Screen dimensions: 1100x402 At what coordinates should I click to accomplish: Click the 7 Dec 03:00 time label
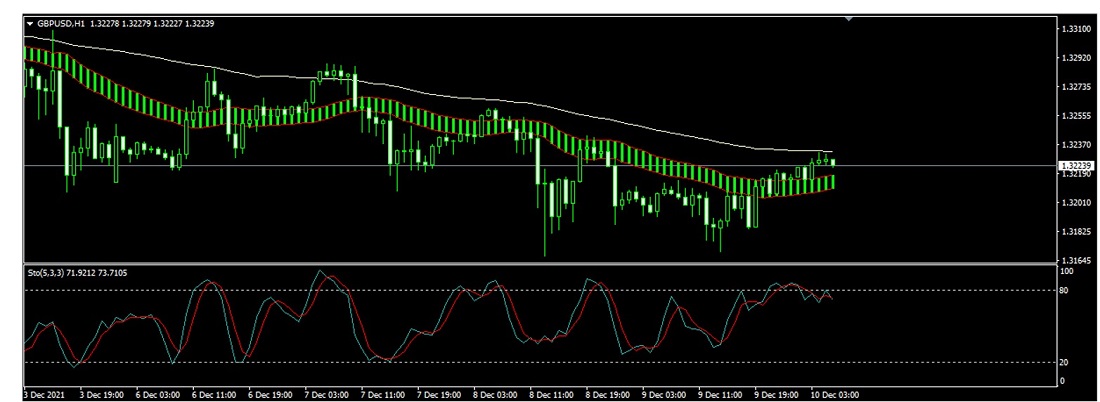(329, 394)
